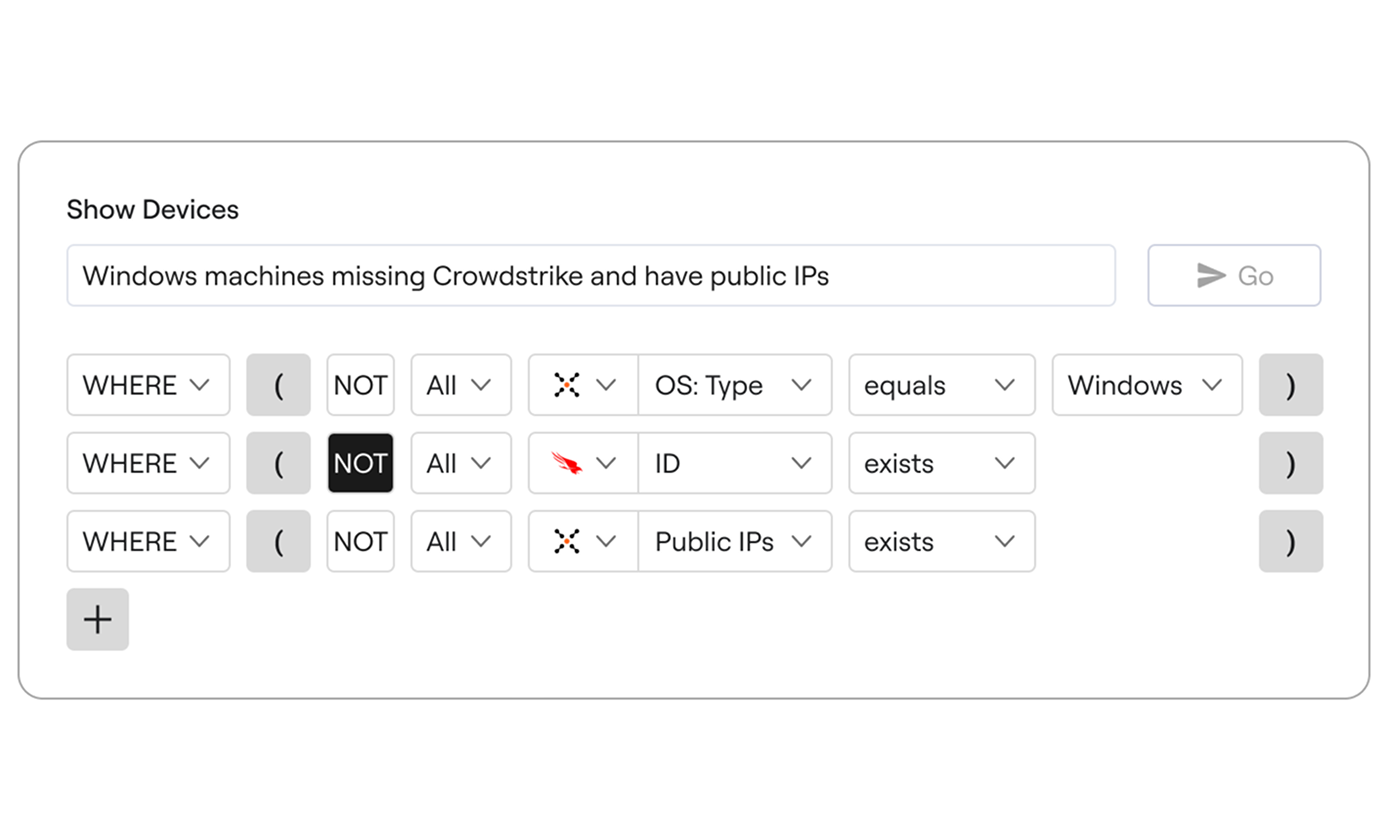
Task: Open the WHERE selector on the third row
Action: tap(148, 541)
